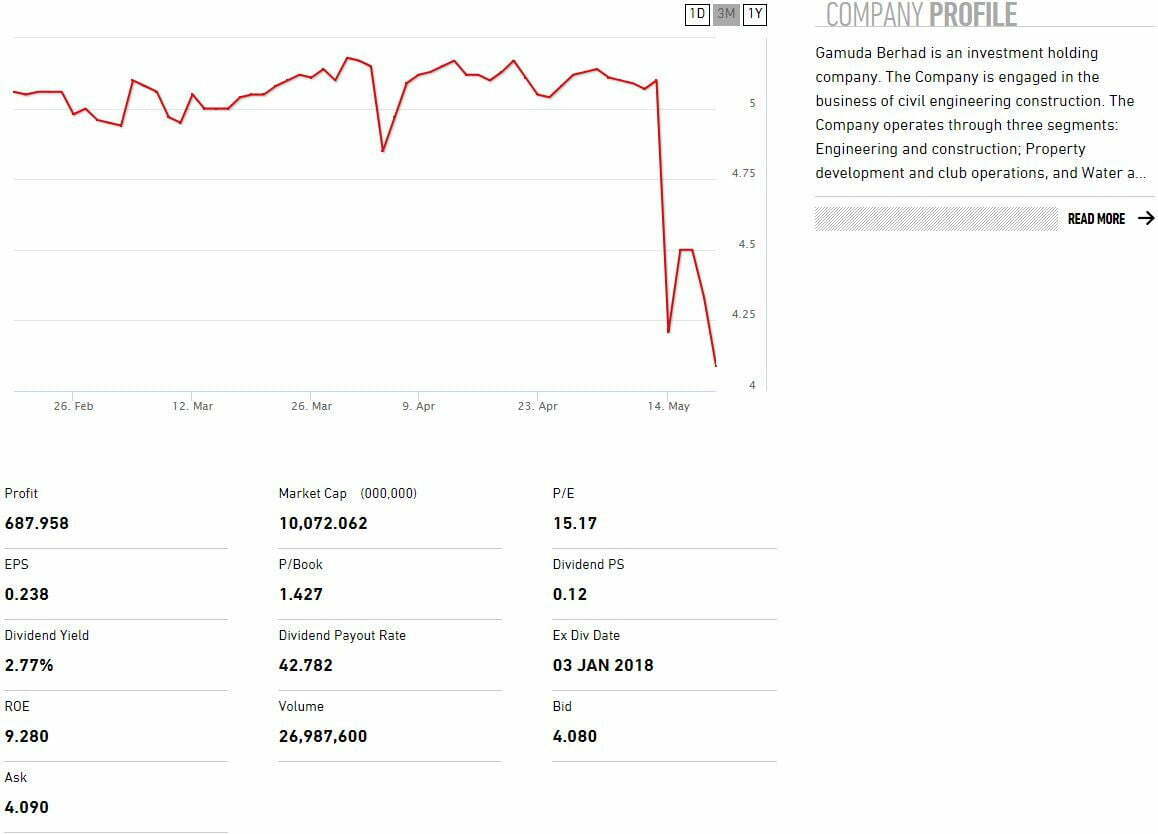Click the arrow icon beside READ MORE
The image size is (1158, 834).
point(1146,218)
